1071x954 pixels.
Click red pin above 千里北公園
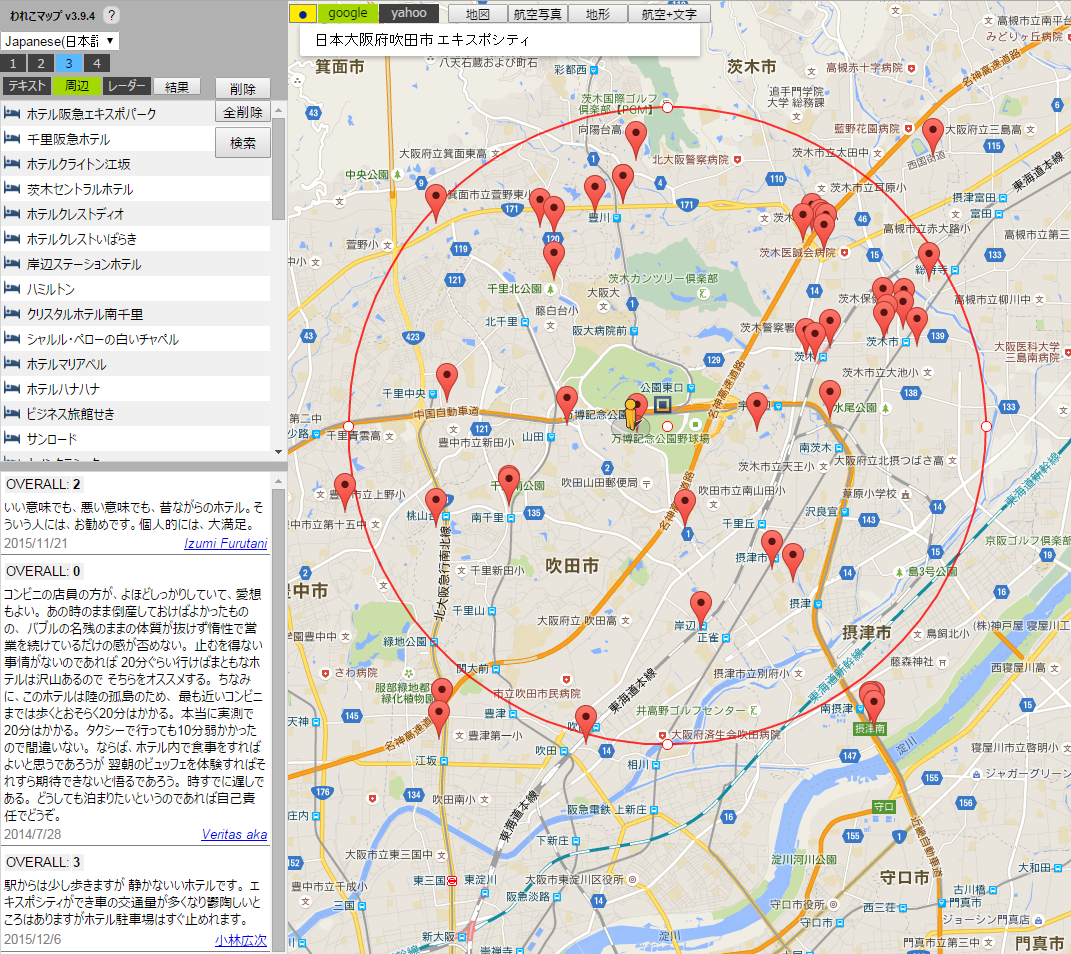click(x=553, y=259)
